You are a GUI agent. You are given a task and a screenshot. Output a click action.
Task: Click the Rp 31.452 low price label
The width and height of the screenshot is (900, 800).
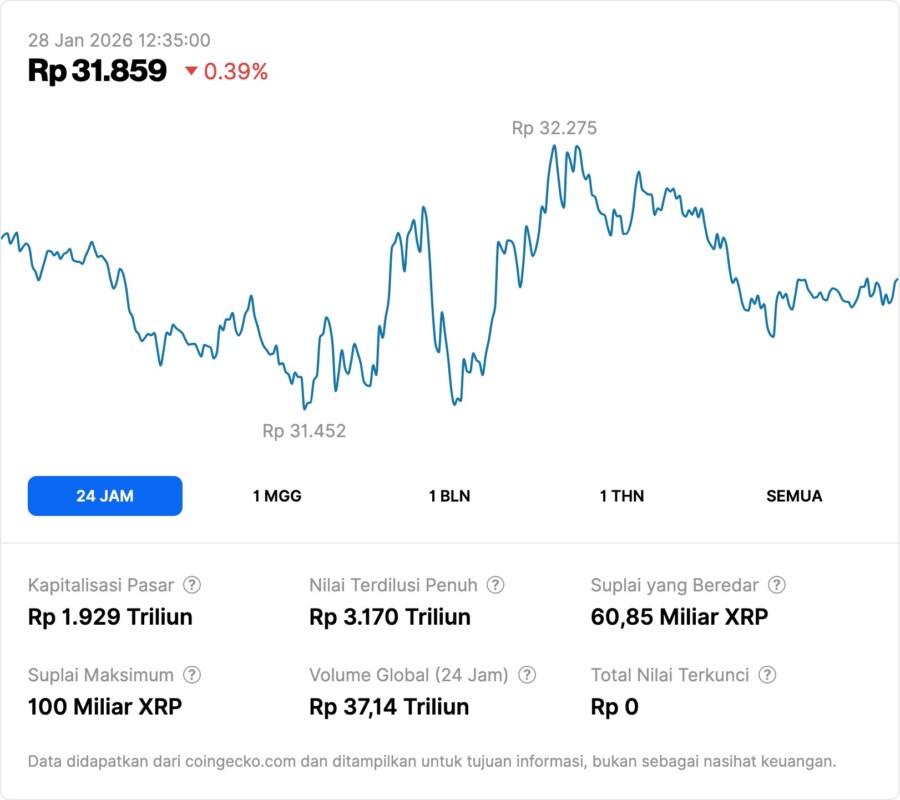coord(304,431)
